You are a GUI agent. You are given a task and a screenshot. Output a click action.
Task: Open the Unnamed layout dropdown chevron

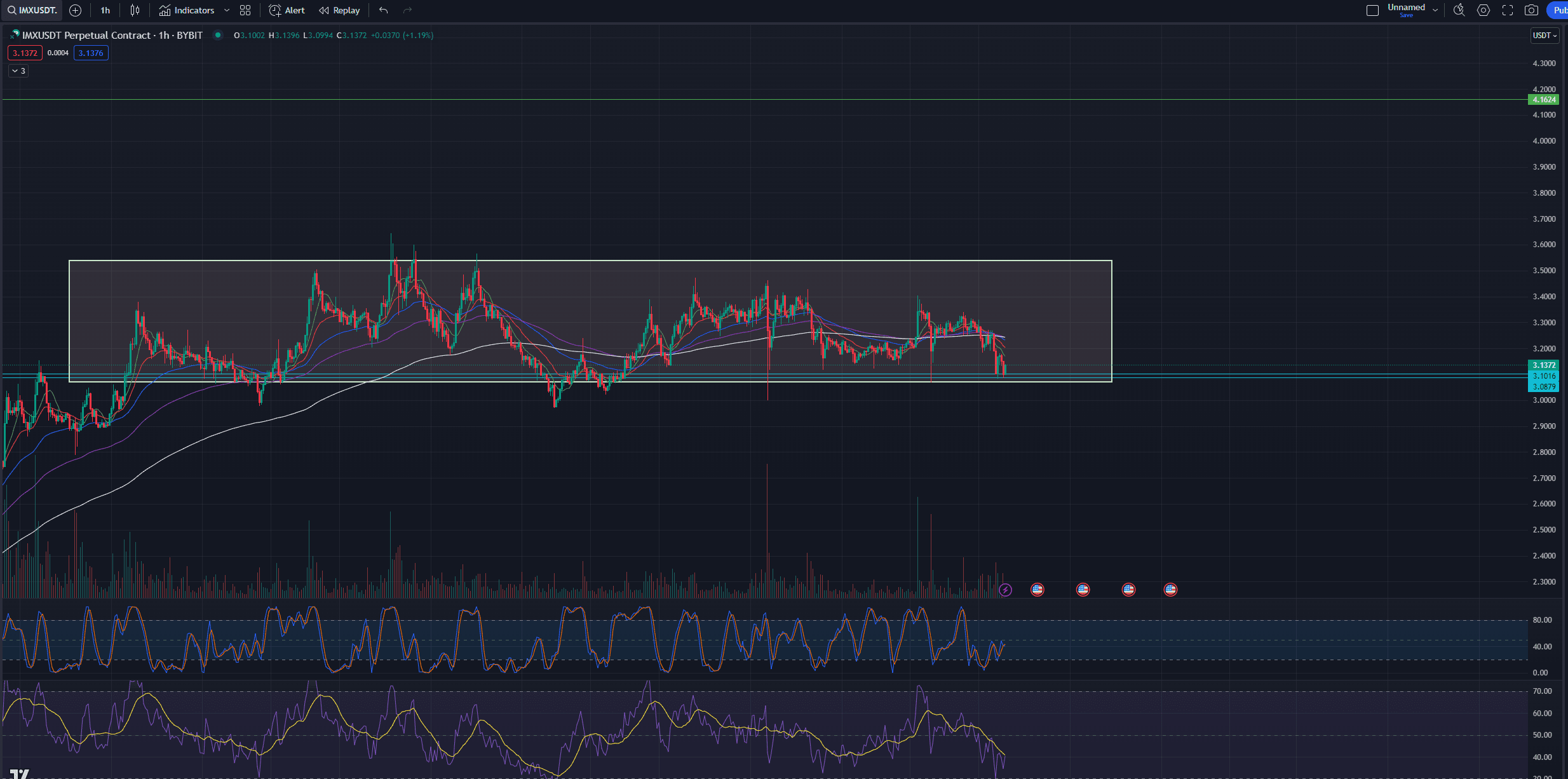coord(1435,10)
